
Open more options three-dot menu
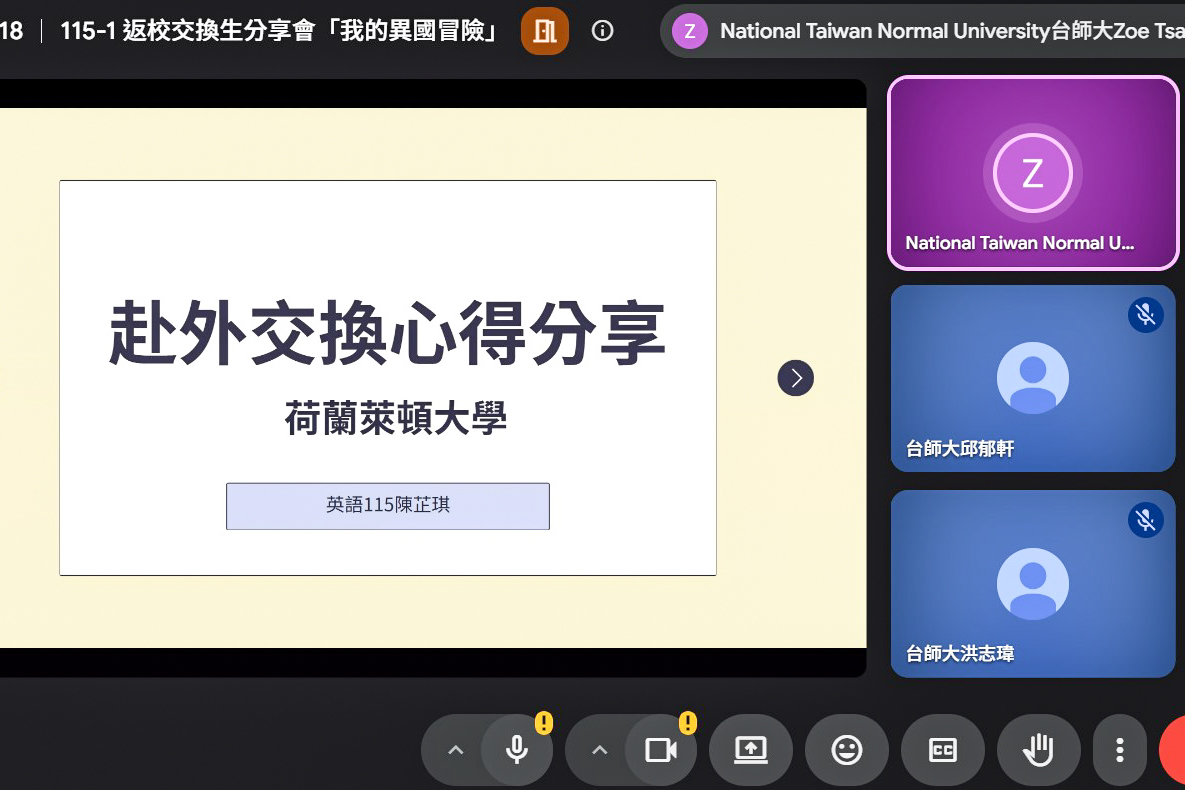[x=1120, y=751]
